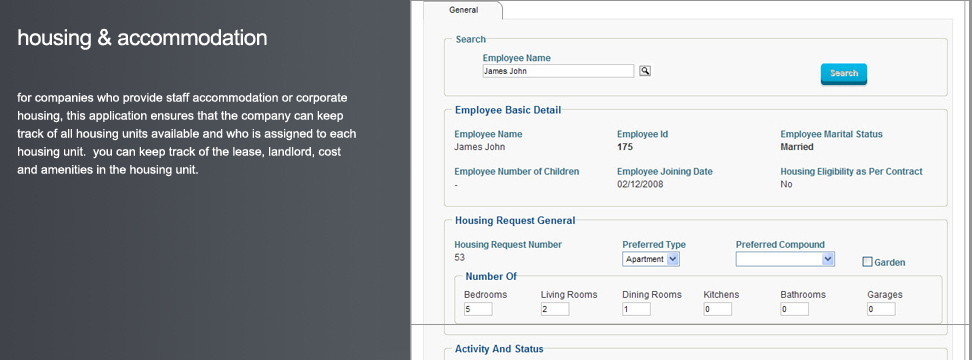
Task: Click the Employee Name input field
Action: 558,71
